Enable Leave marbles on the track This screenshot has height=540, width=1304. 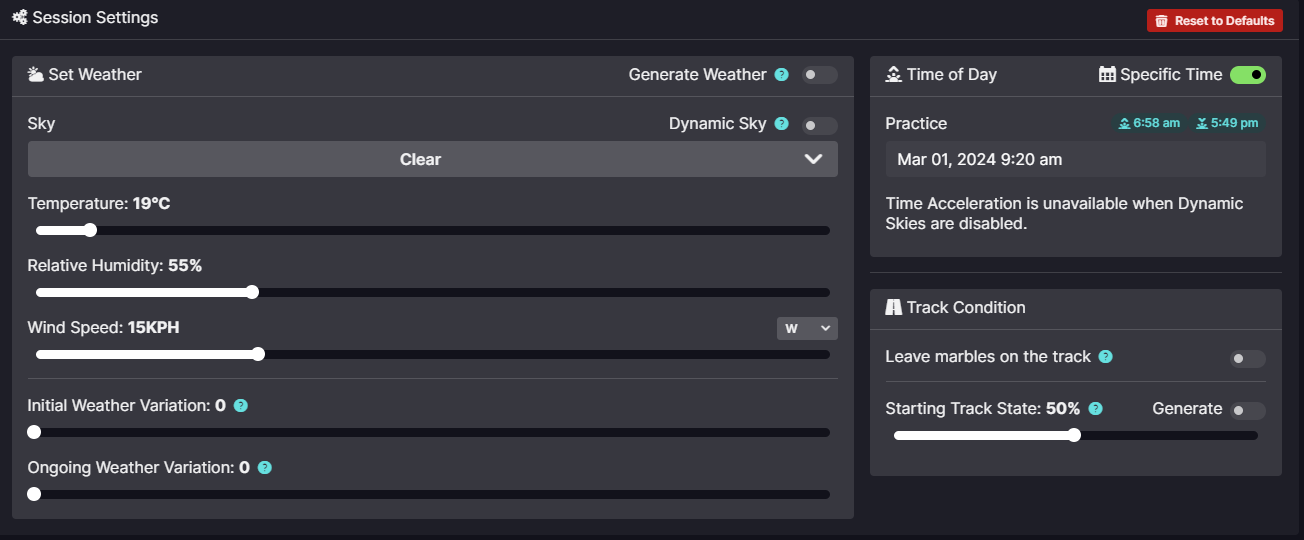pos(1247,359)
